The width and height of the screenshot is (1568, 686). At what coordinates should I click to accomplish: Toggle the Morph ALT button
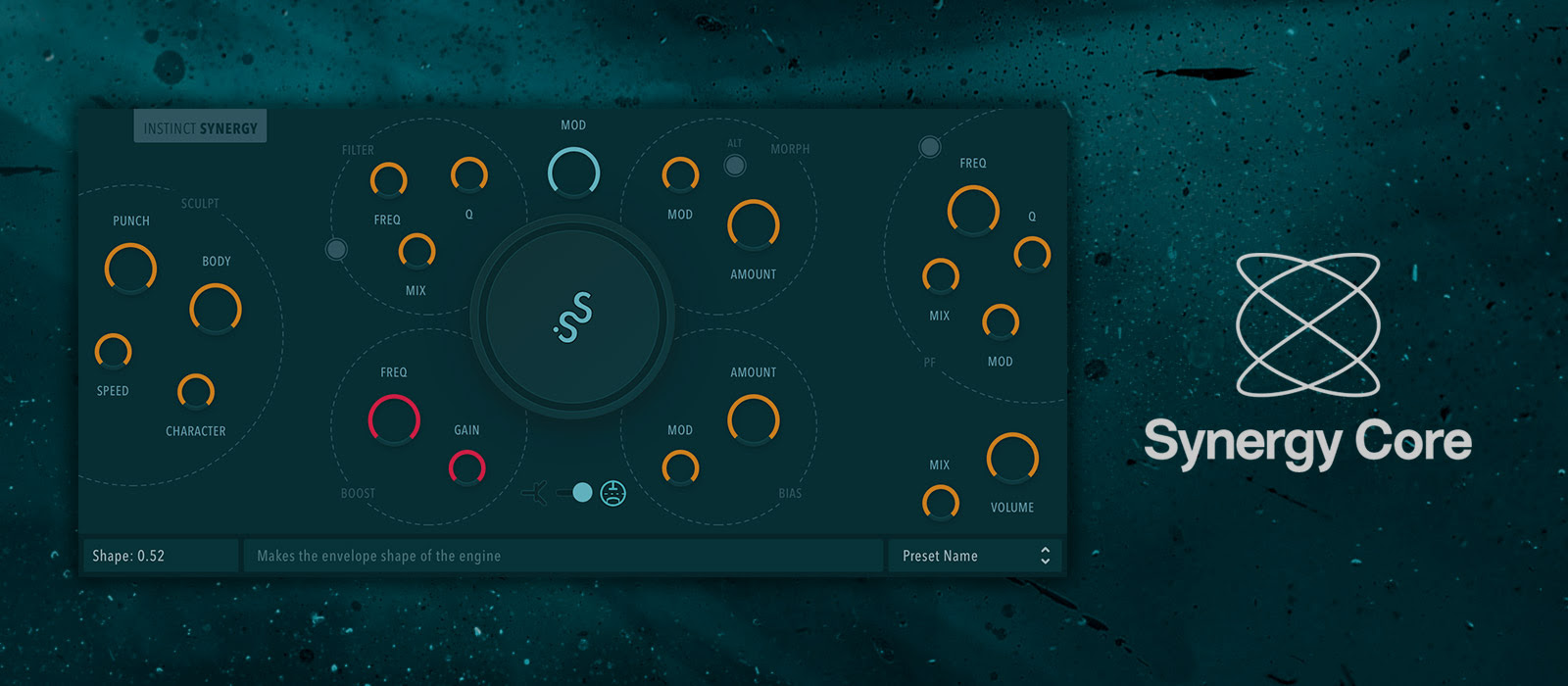(734, 166)
